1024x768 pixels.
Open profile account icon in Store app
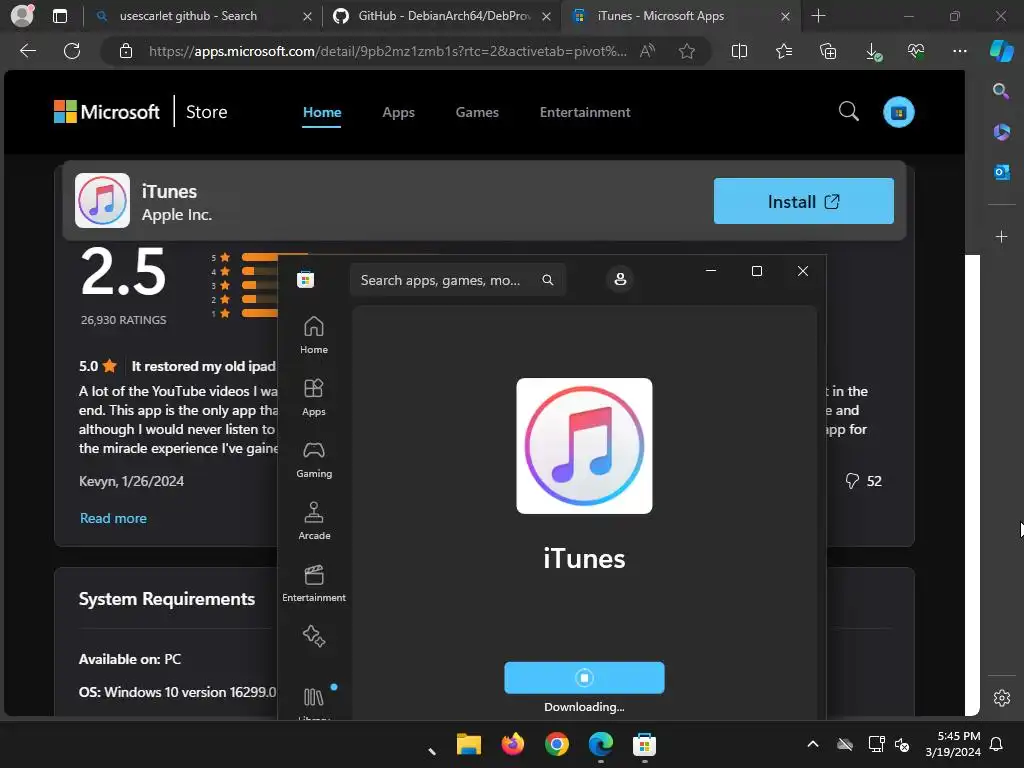(620, 280)
